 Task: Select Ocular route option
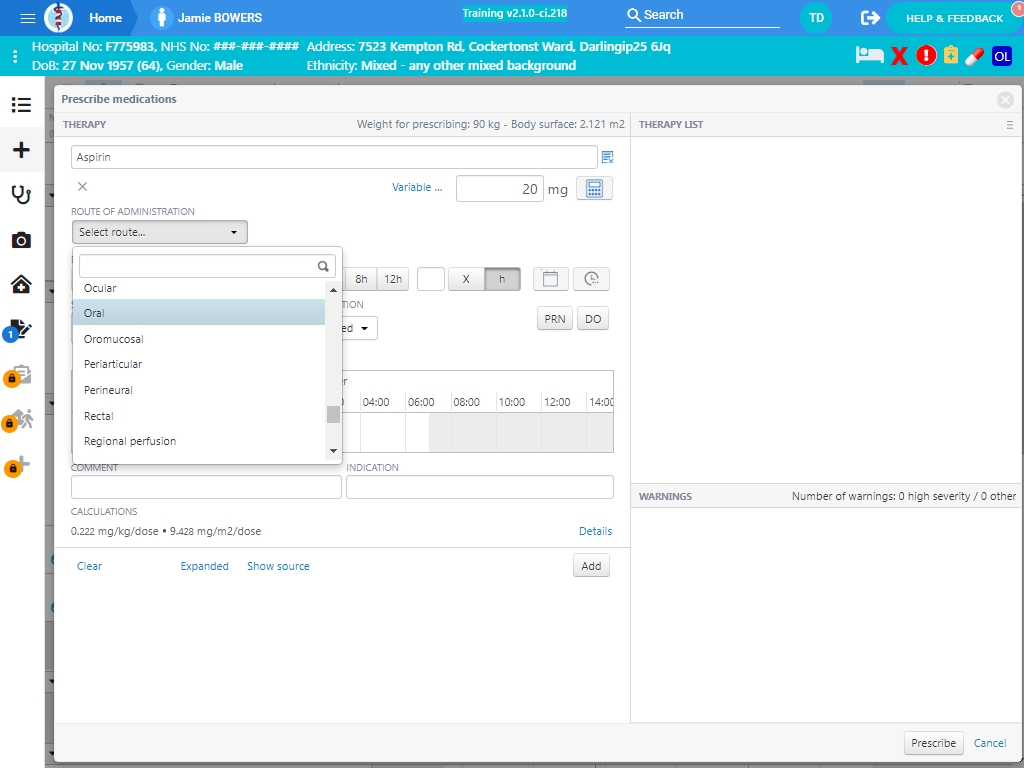199,288
